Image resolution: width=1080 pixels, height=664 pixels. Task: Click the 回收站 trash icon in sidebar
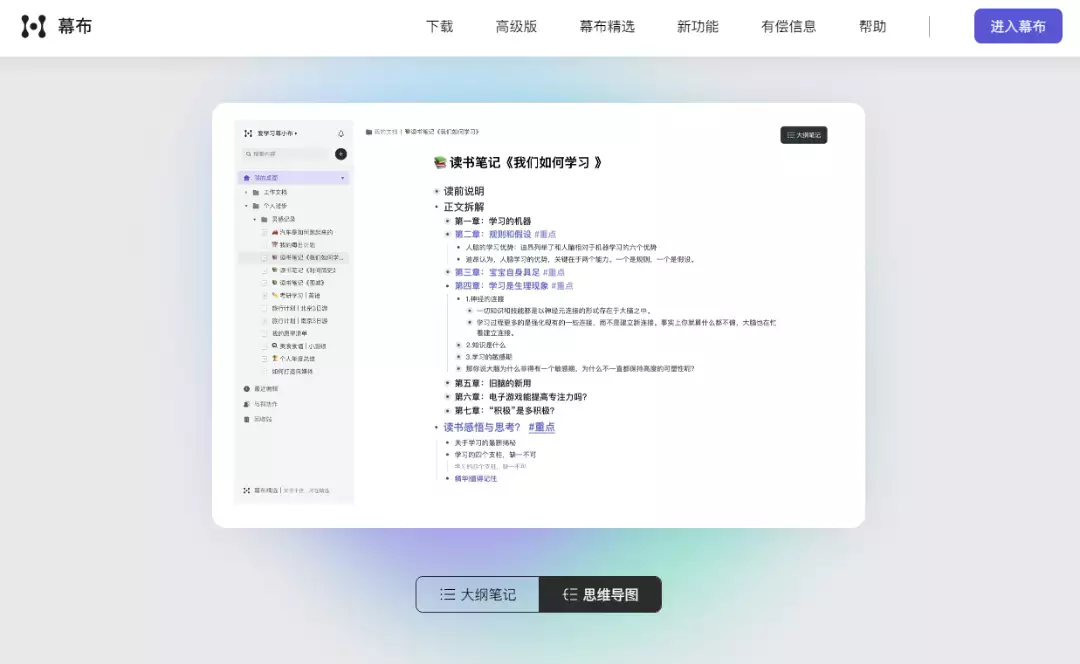point(247,419)
